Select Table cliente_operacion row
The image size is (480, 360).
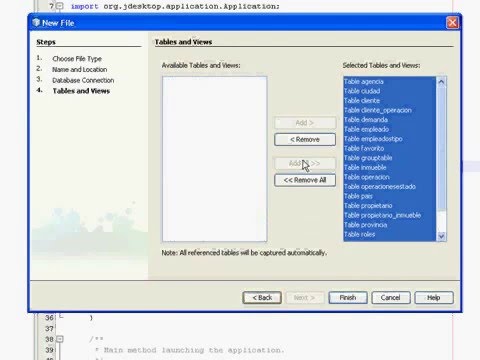[x=390, y=110]
